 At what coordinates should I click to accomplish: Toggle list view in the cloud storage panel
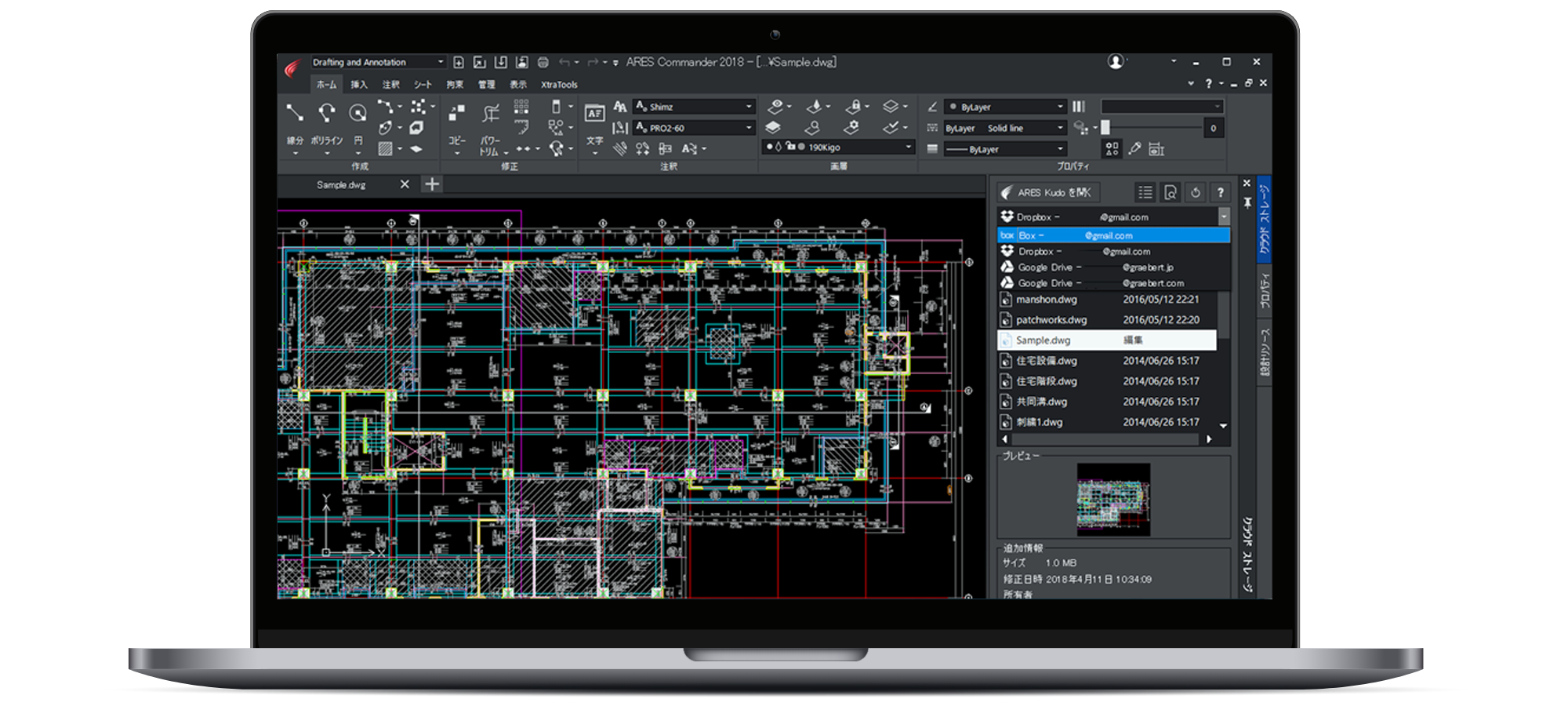pyautogui.click(x=1145, y=192)
